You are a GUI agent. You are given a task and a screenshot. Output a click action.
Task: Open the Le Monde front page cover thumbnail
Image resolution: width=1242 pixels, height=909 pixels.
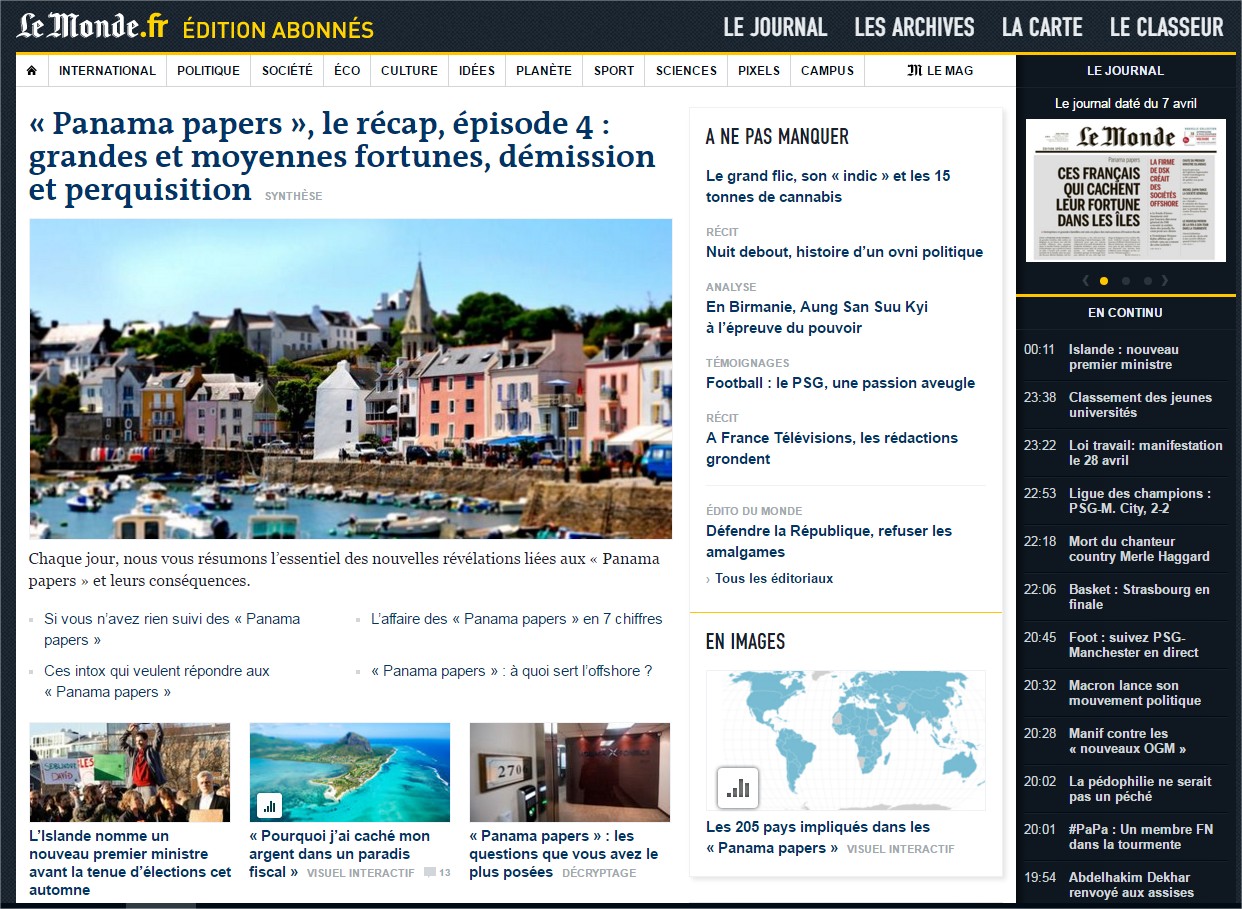point(1126,190)
